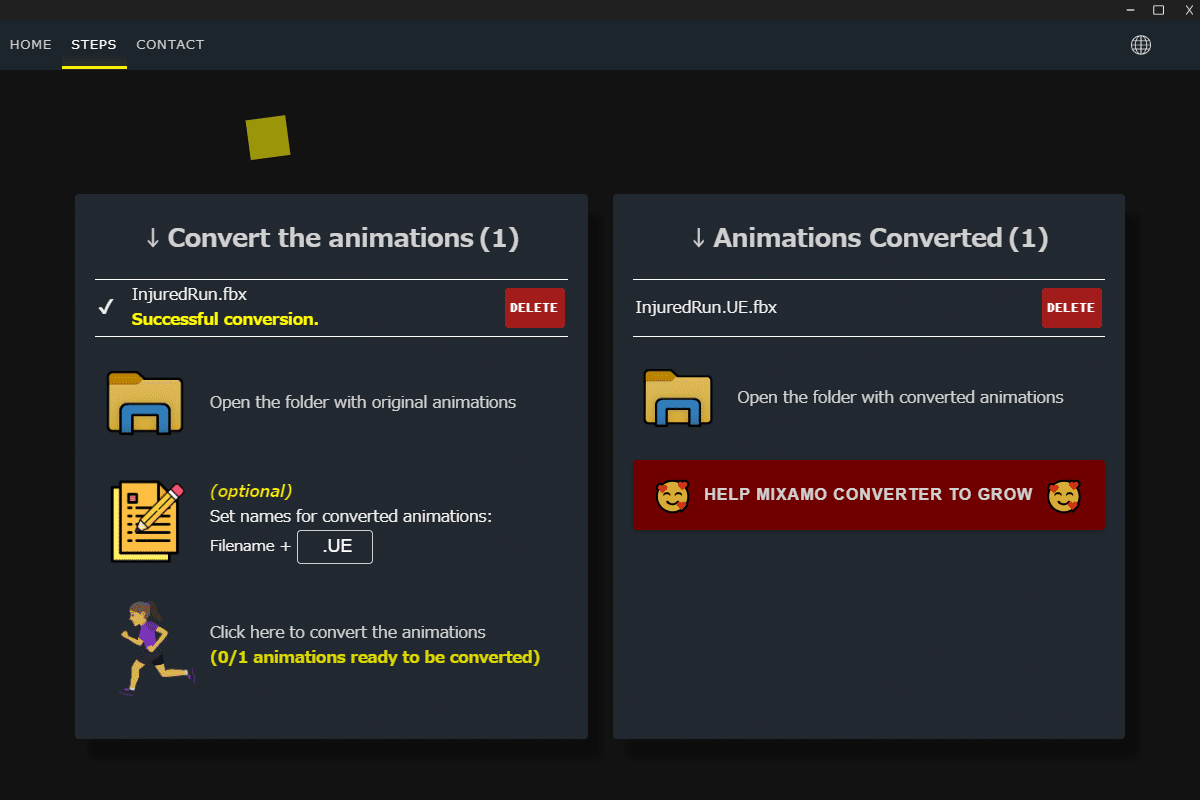1200x800 pixels.
Task: Click 'Click here to convert the animations' text
Action: (x=348, y=632)
